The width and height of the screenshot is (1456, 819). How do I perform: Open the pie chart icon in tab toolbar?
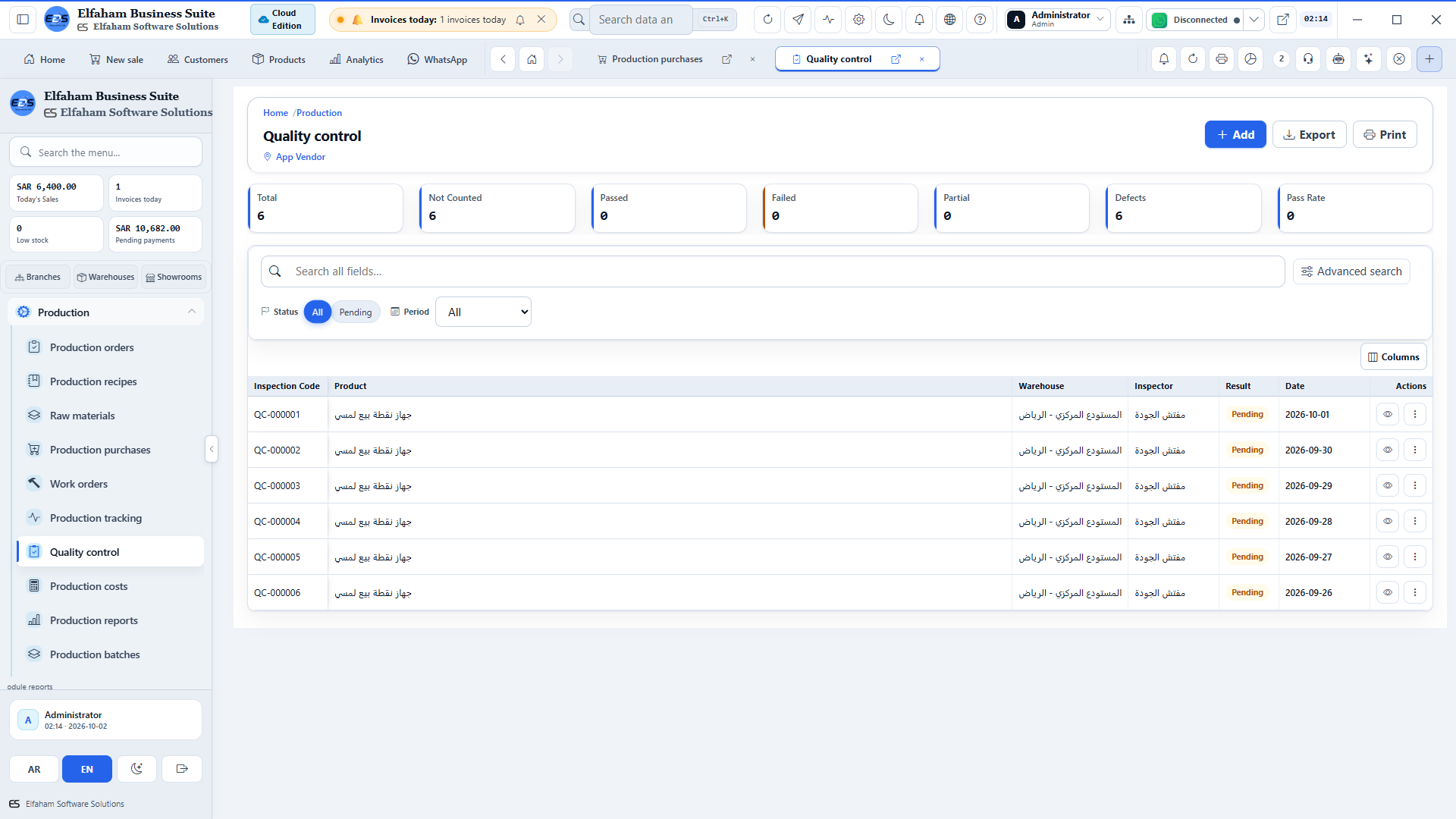[x=1250, y=59]
